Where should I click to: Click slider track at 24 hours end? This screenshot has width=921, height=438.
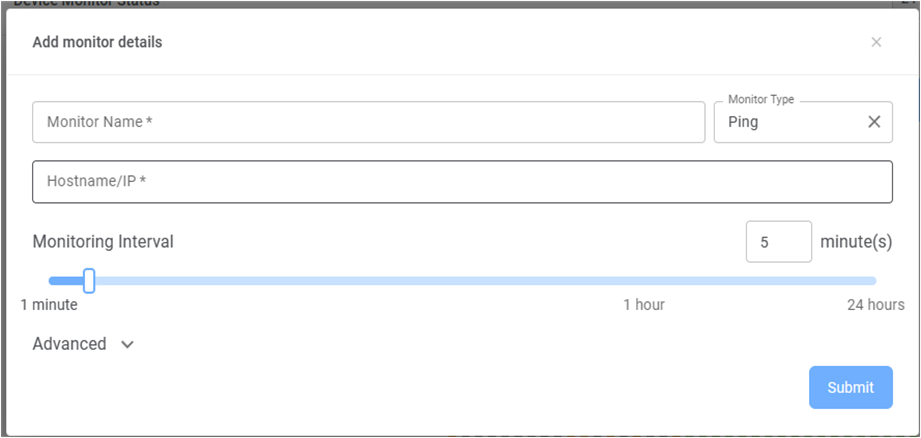(x=873, y=281)
